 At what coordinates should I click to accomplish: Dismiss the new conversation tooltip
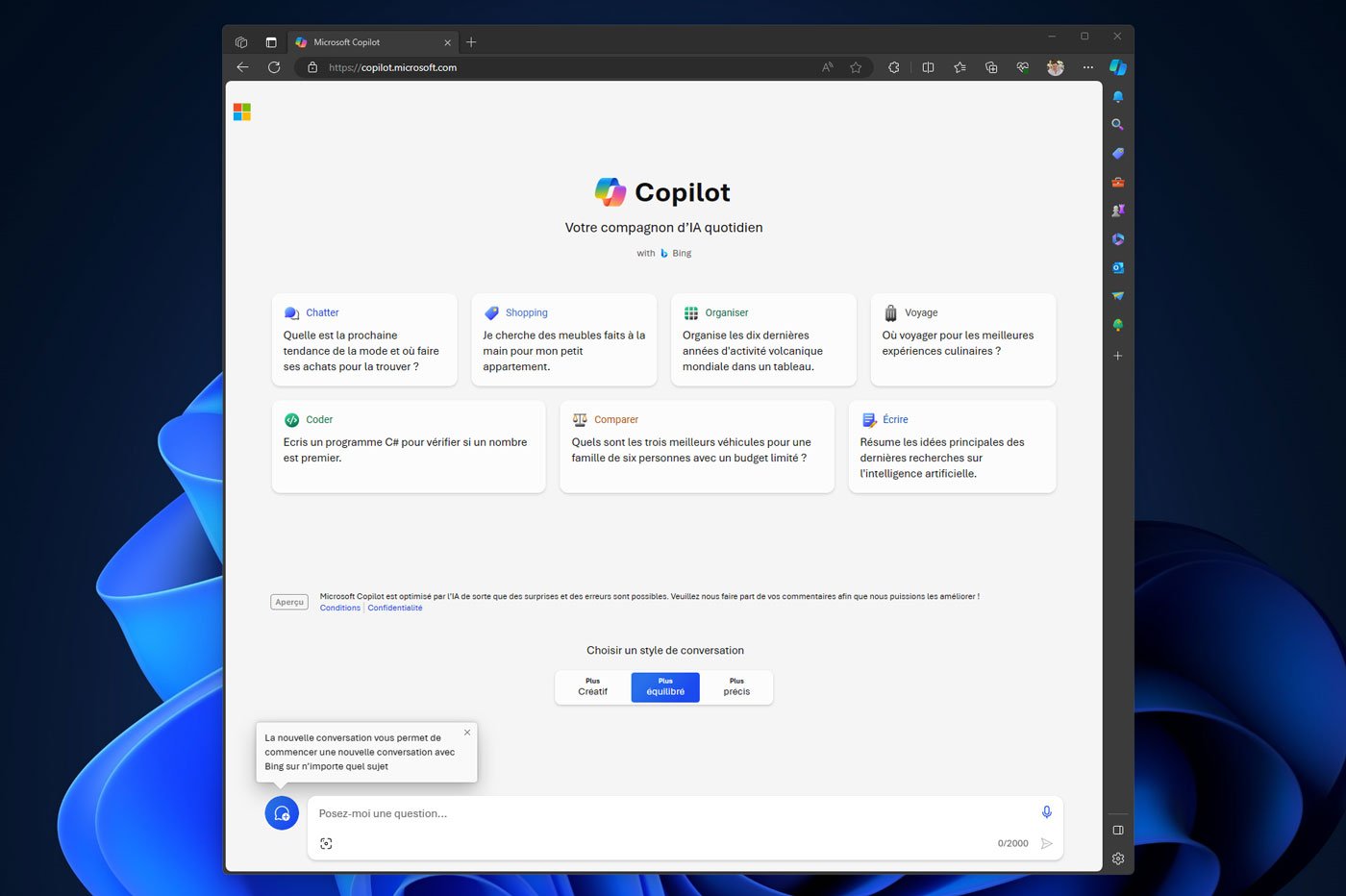click(x=467, y=733)
